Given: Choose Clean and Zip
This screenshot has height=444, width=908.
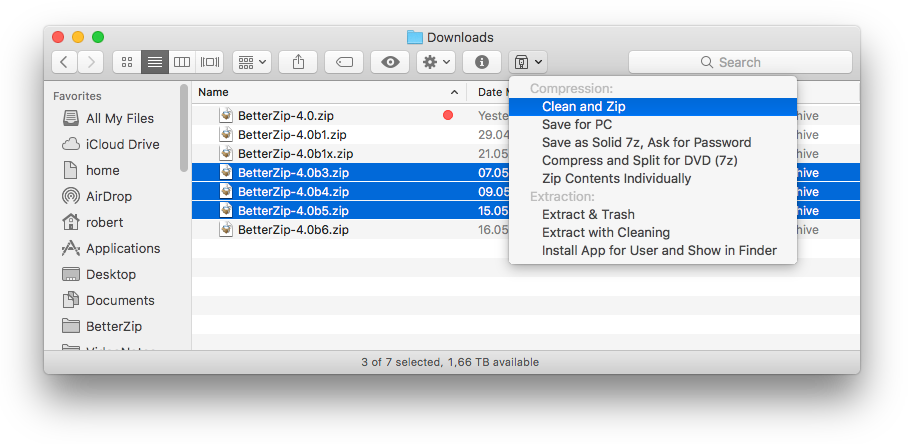Looking at the screenshot, I should 653,107.
